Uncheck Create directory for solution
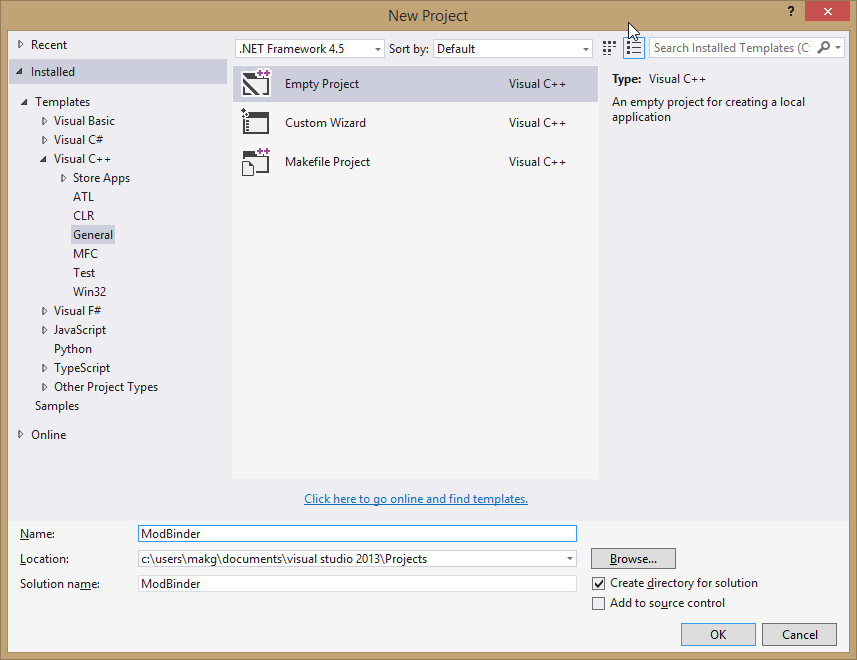The height and width of the screenshot is (660, 857). 599,583
